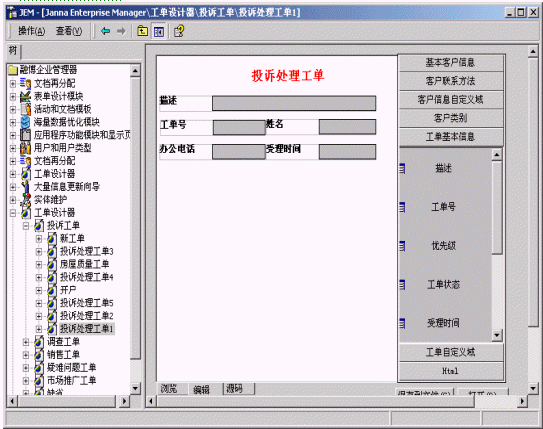Open the 操作(A) menu
The width and height of the screenshot is (543, 429).
tap(32, 31)
